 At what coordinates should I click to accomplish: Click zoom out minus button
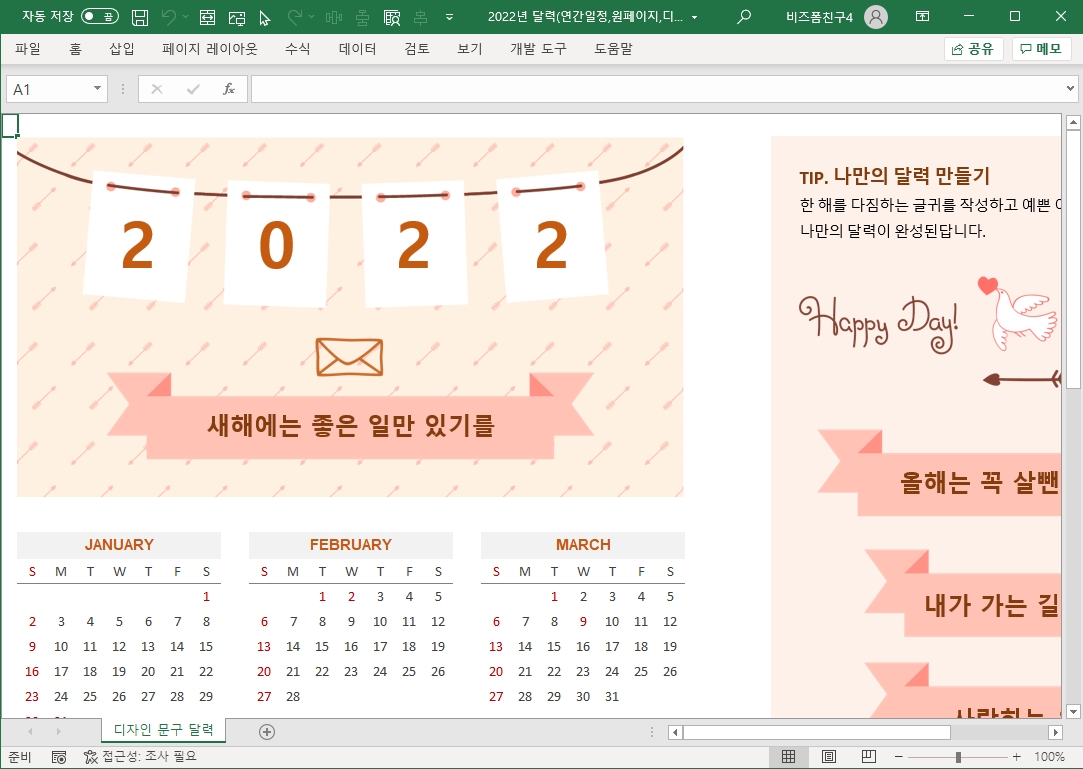[899, 757]
